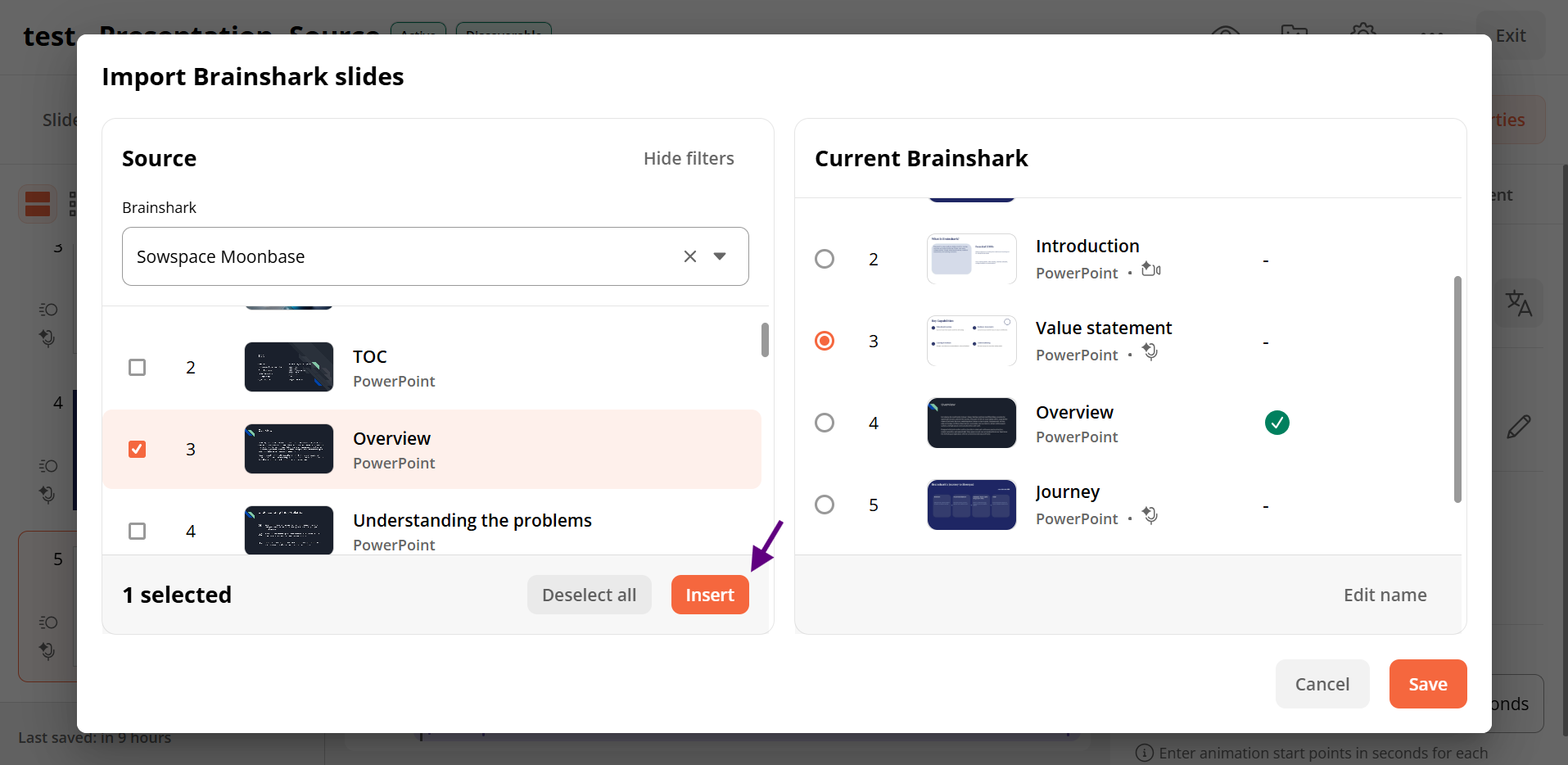Screen dimensions: 1568x765
Task: Click the Journey slide audio icon
Action: pyautogui.click(x=1150, y=515)
